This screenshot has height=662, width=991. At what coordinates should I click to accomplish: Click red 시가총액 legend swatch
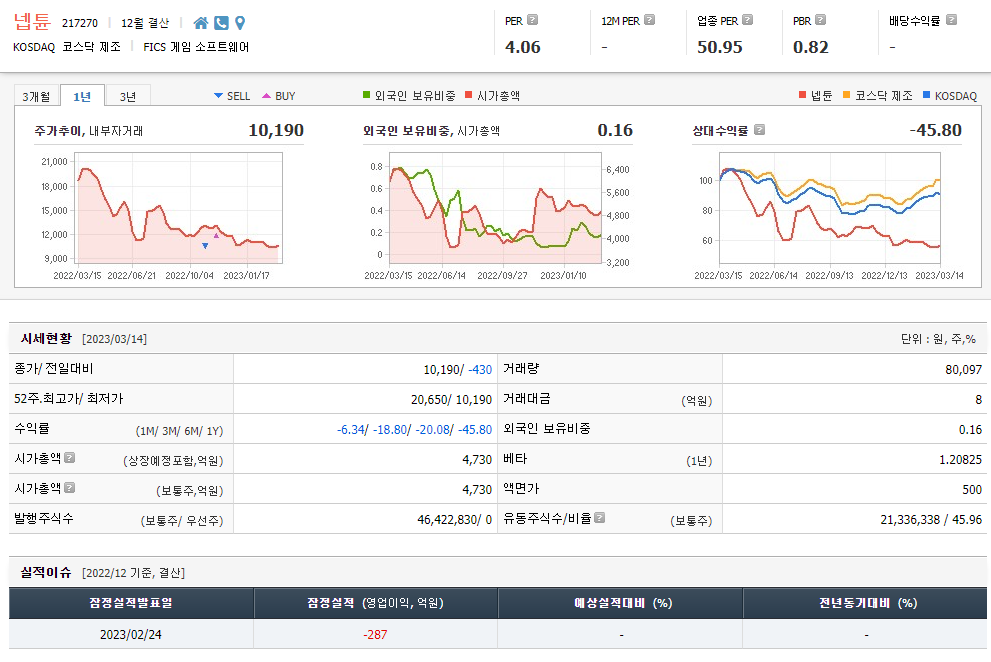click(x=468, y=95)
